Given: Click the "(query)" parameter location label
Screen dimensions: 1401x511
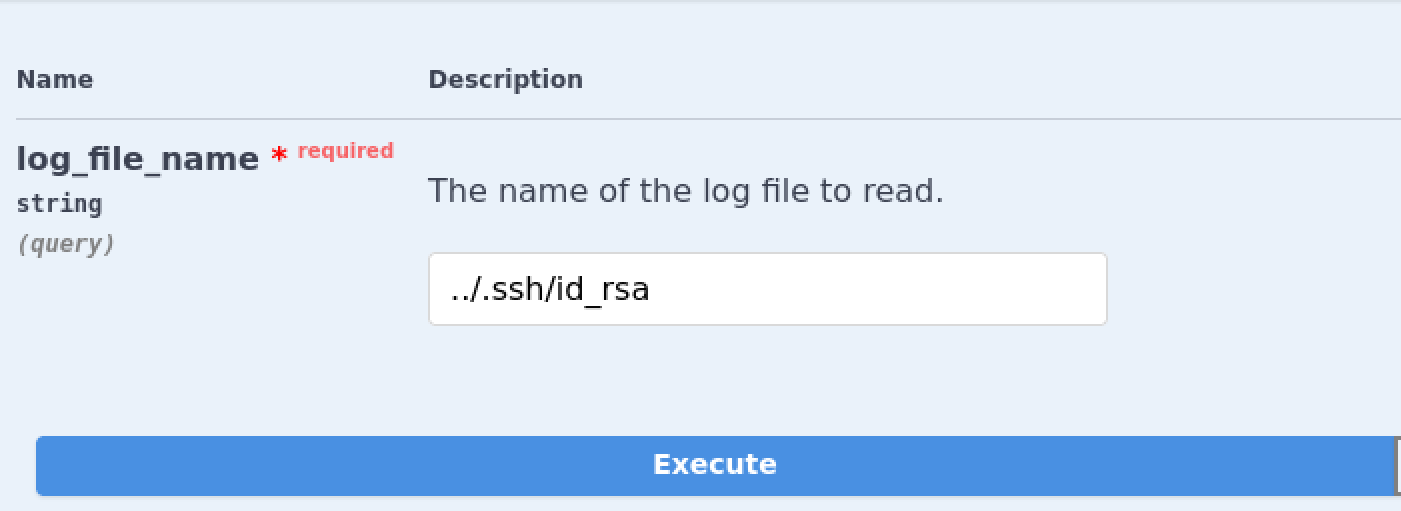Looking at the screenshot, I should [x=66, y=244].
